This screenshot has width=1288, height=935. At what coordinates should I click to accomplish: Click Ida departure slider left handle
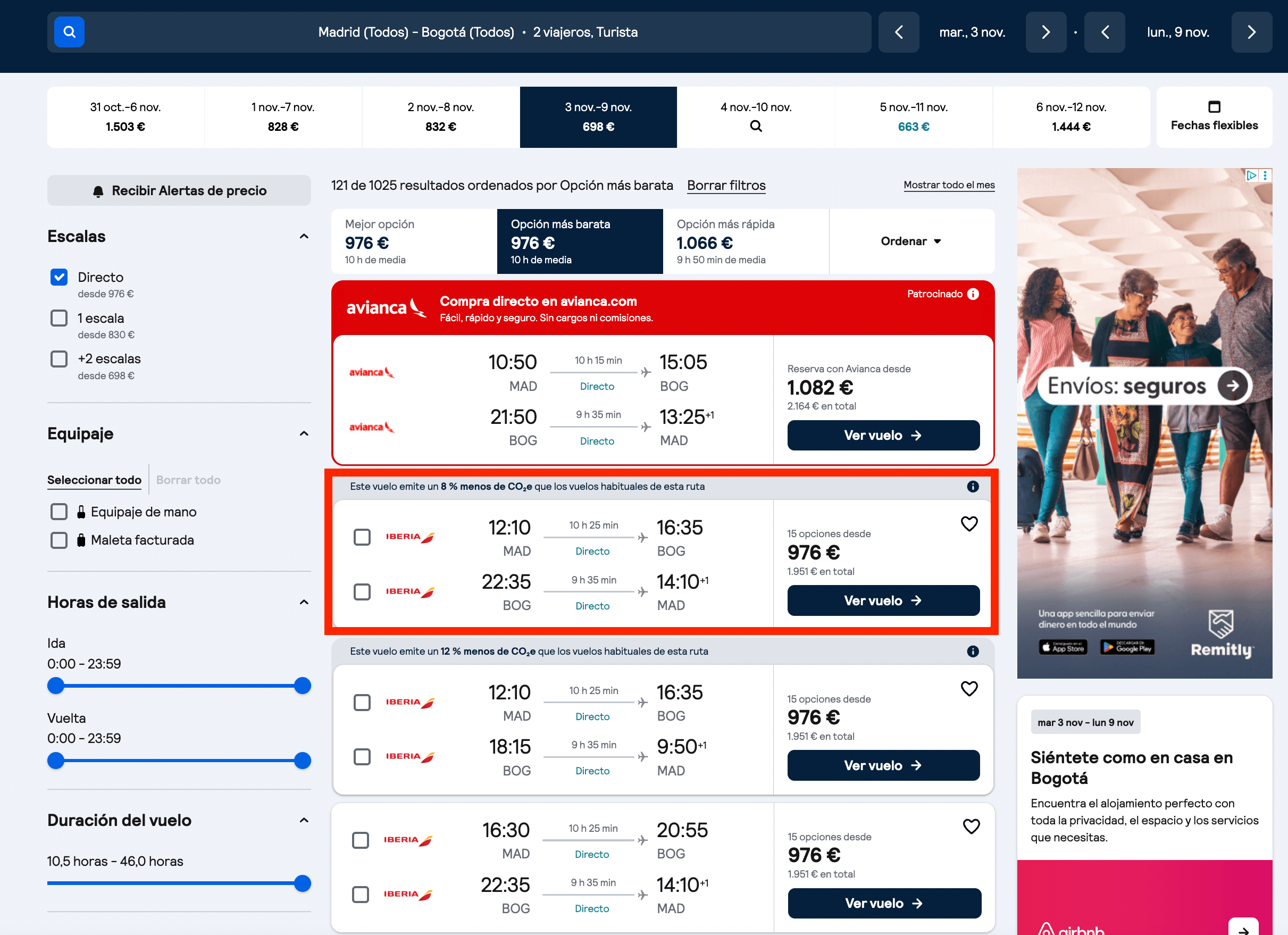click(x=56, y=686)
